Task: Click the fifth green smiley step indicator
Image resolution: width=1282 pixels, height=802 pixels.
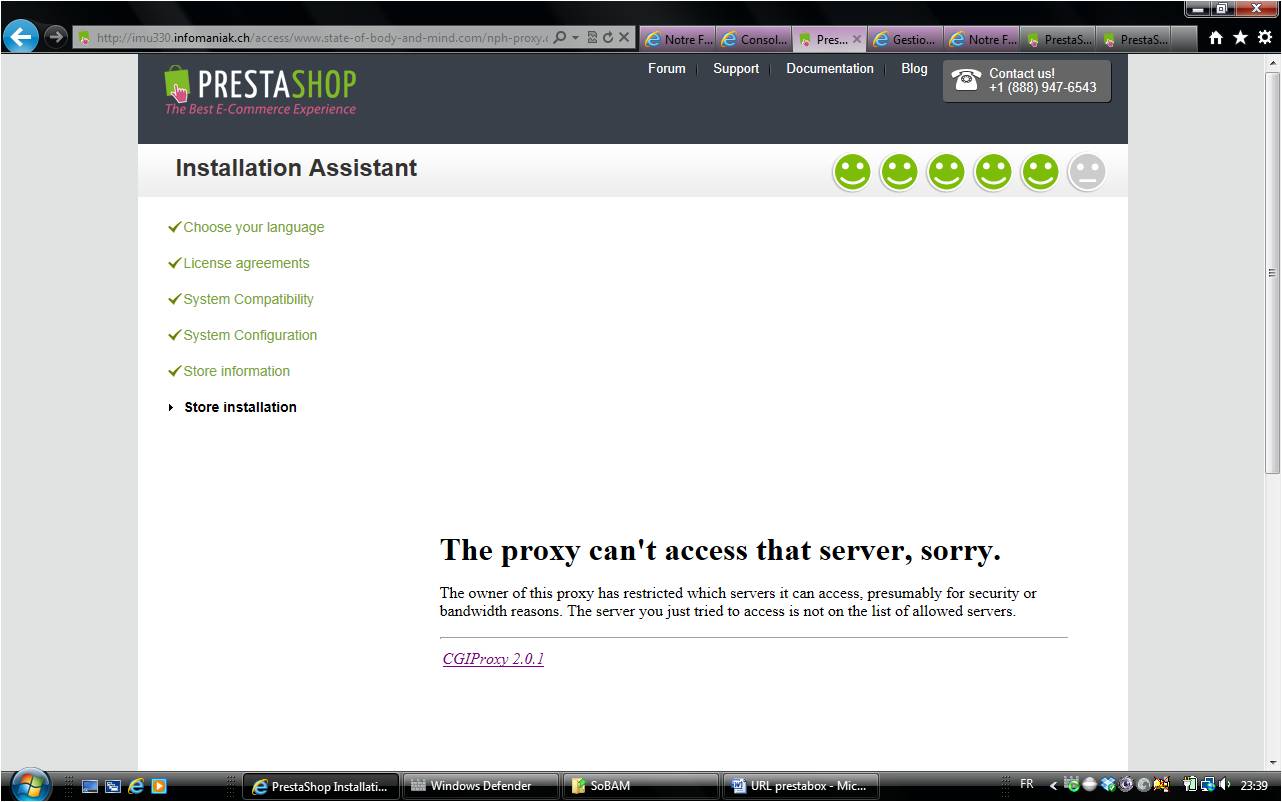Action: 1040,172
